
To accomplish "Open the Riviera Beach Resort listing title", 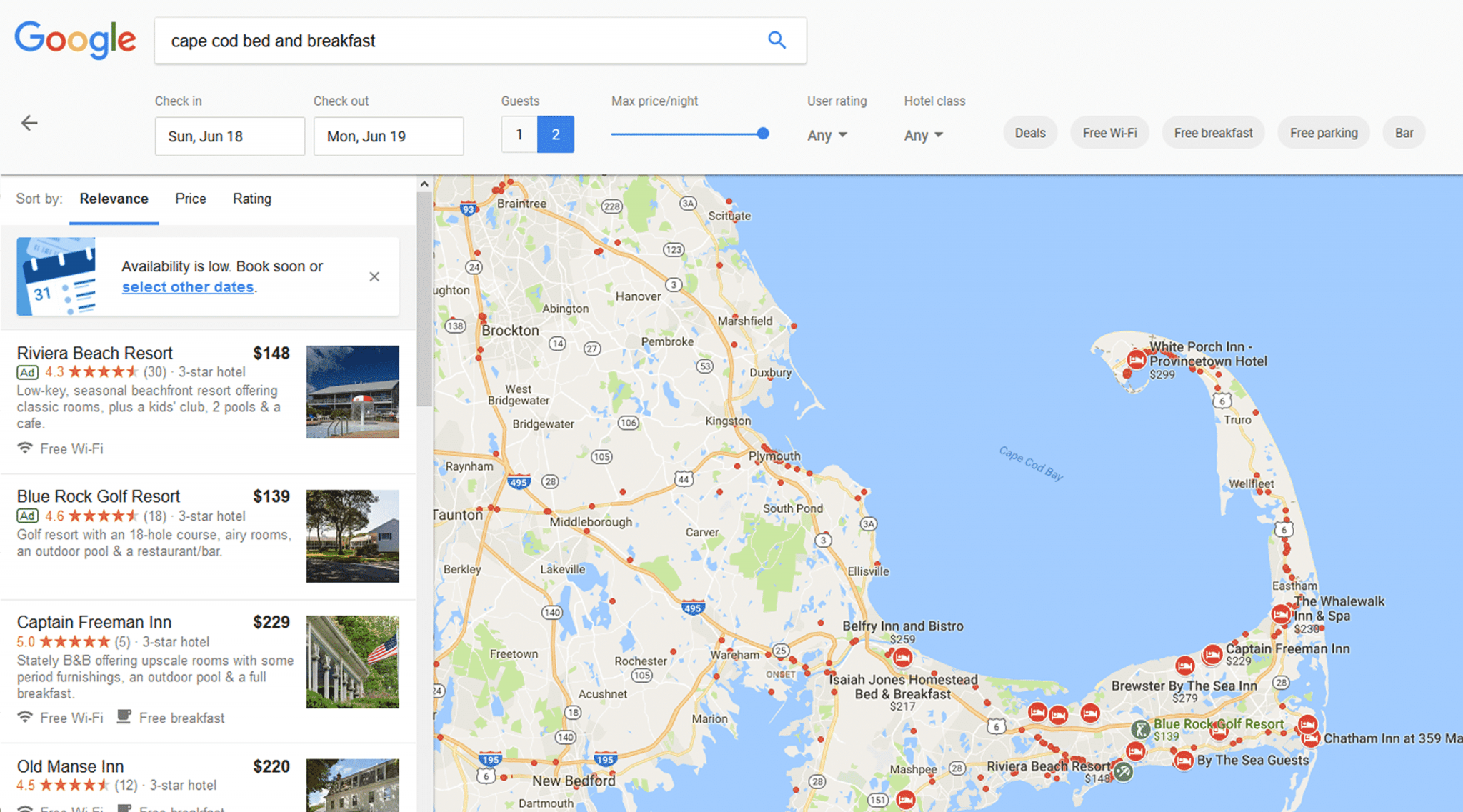I will (95, 353).
